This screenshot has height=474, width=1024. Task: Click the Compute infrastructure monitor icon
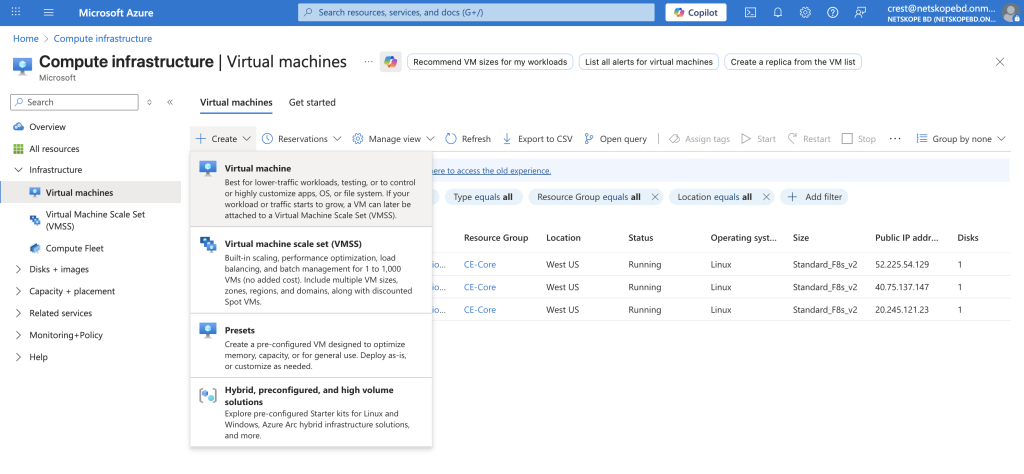pos(23,65)
